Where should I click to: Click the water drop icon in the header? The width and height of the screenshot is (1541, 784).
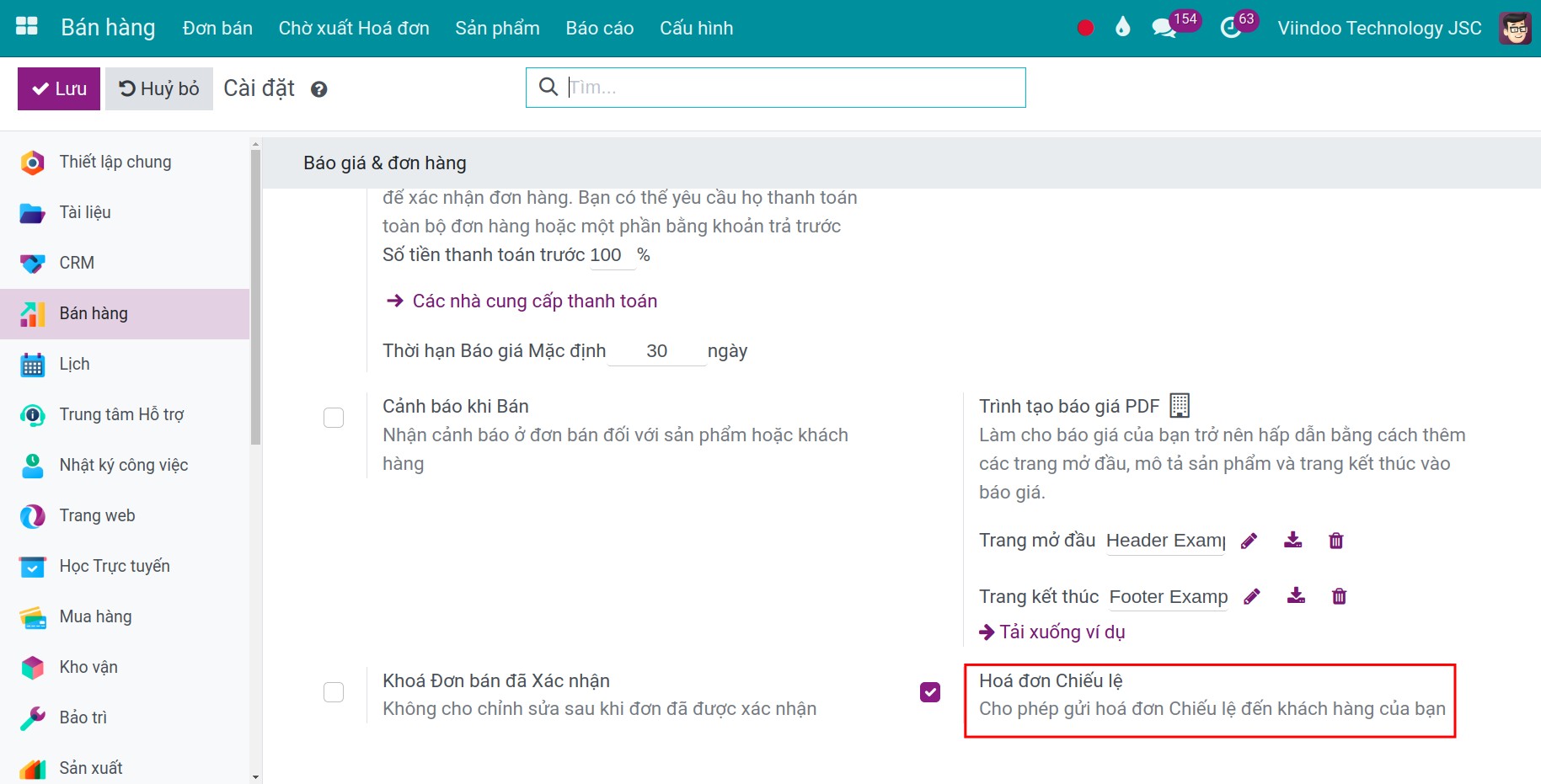(x=1122, y=27)
